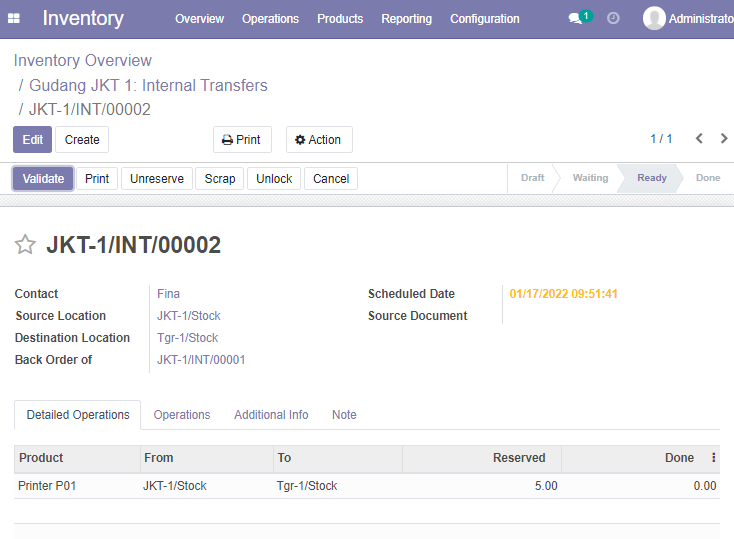Switch to the Operations tab
The width and height of the screenshot is (734, 539).
(182, 415)
